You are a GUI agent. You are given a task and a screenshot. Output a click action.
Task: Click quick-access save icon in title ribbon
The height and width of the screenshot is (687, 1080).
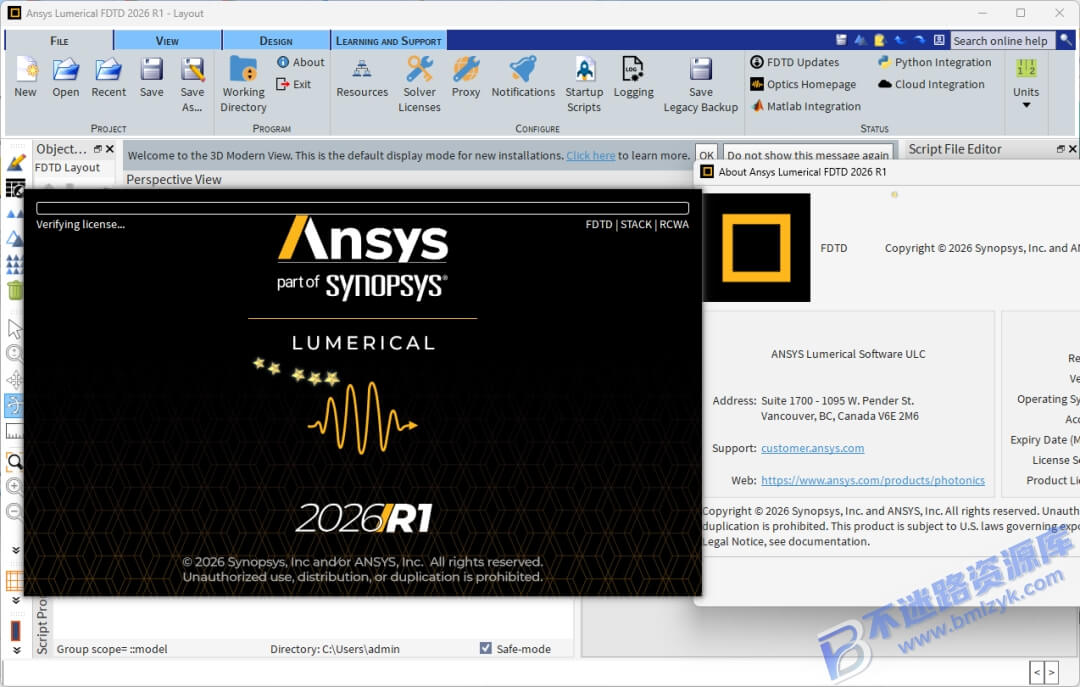[841, 40]
